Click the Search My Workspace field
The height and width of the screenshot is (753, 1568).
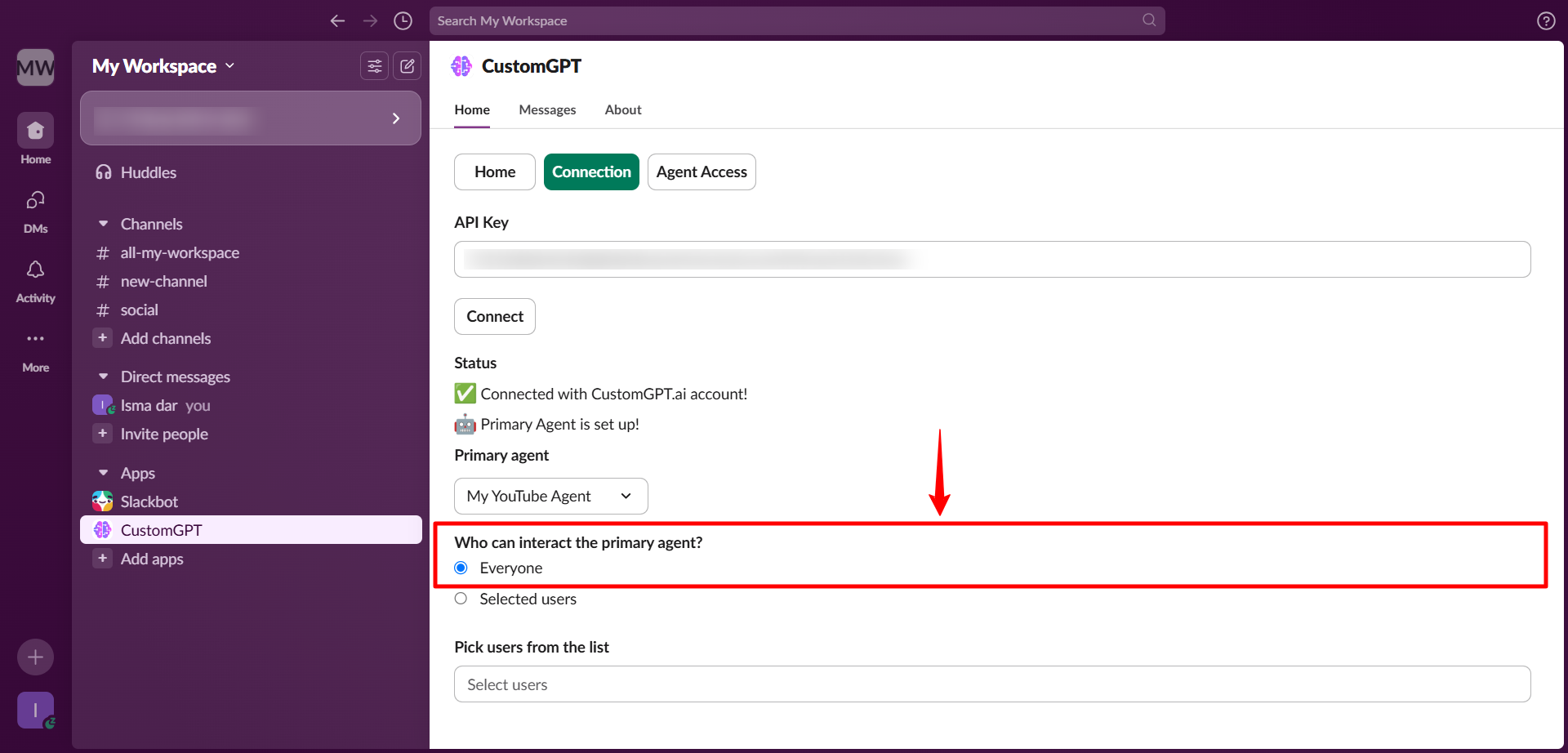797,20
